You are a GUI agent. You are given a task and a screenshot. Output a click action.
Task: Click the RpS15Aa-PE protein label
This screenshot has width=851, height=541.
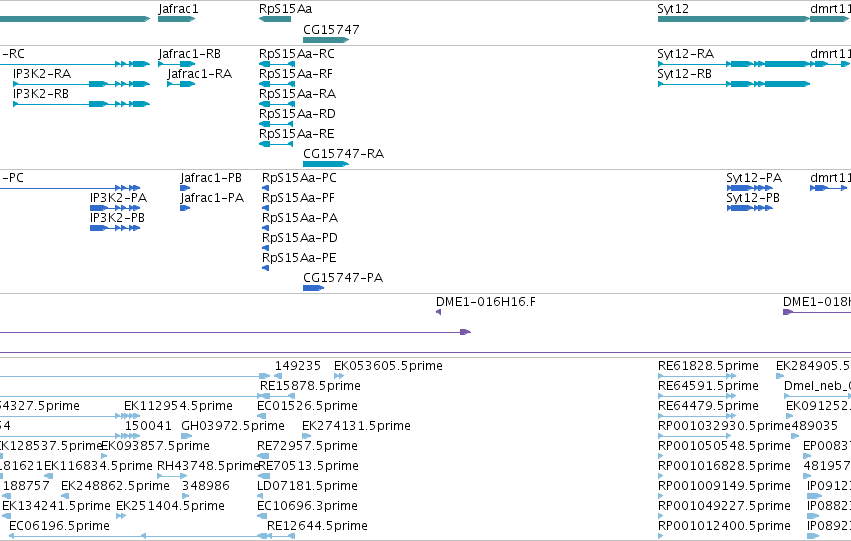[x=299, y=258]
